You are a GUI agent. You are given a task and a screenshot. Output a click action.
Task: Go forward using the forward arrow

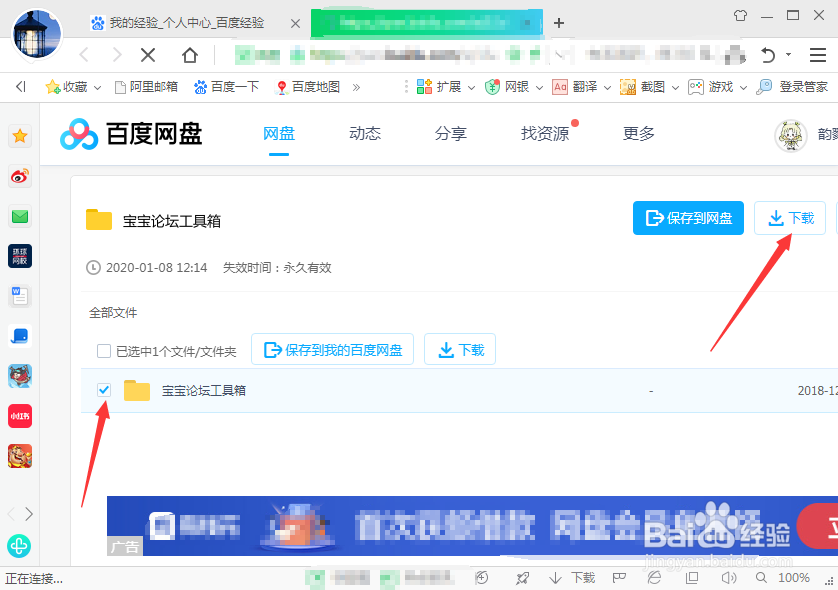(117, 55)
